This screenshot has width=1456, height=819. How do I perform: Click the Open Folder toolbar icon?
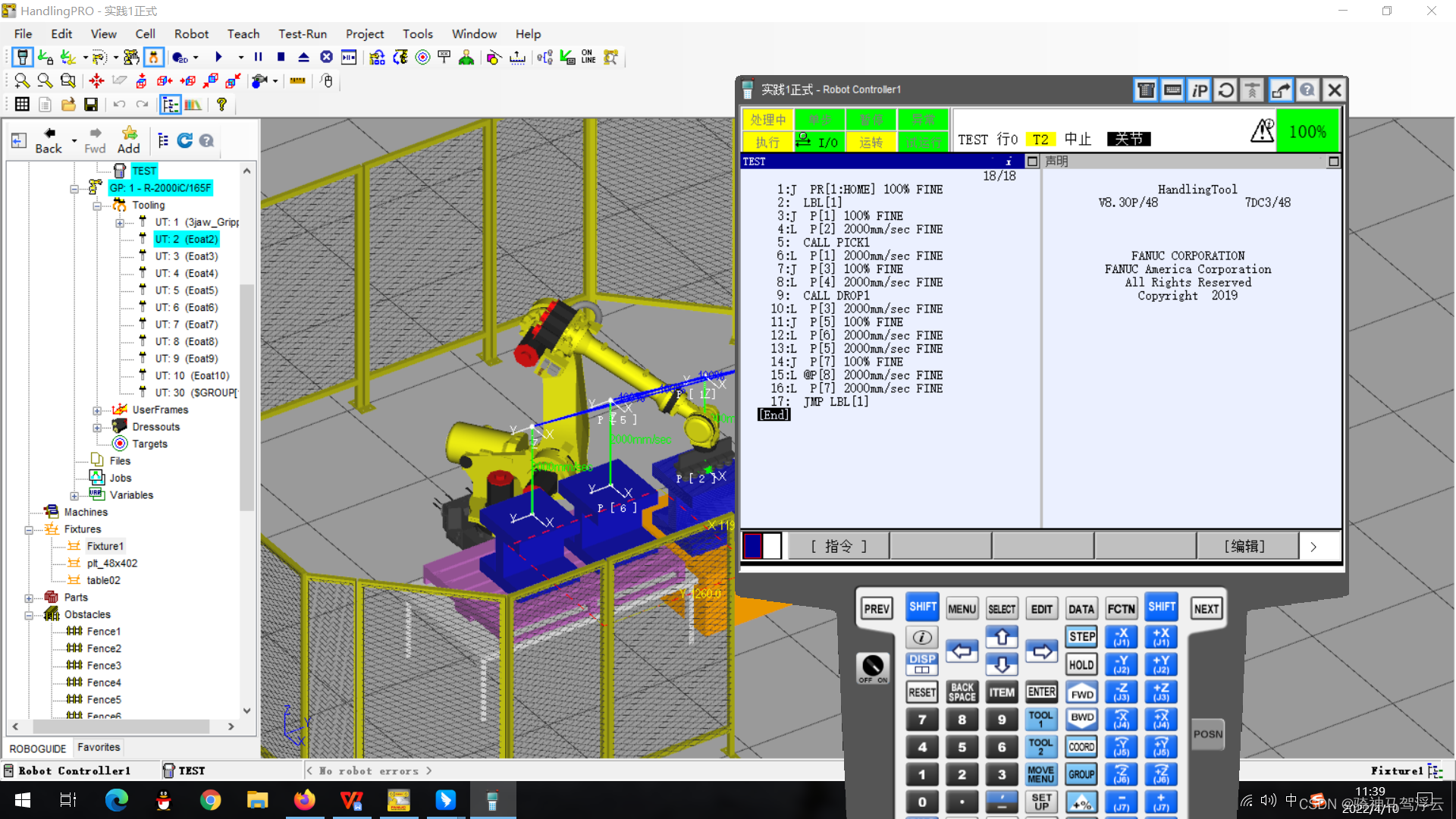[68, 105]
